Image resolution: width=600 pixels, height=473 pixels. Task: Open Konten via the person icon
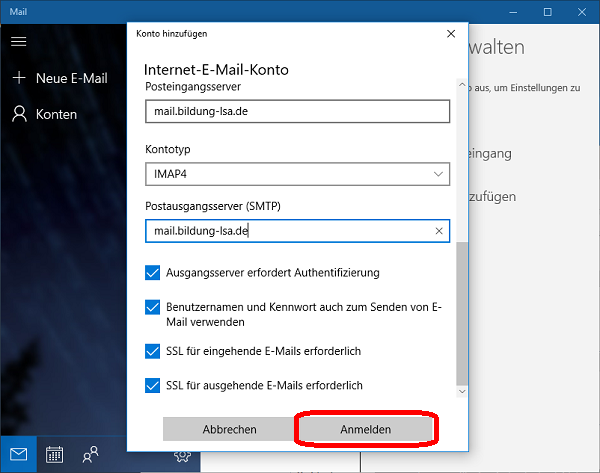coord(18,114)
